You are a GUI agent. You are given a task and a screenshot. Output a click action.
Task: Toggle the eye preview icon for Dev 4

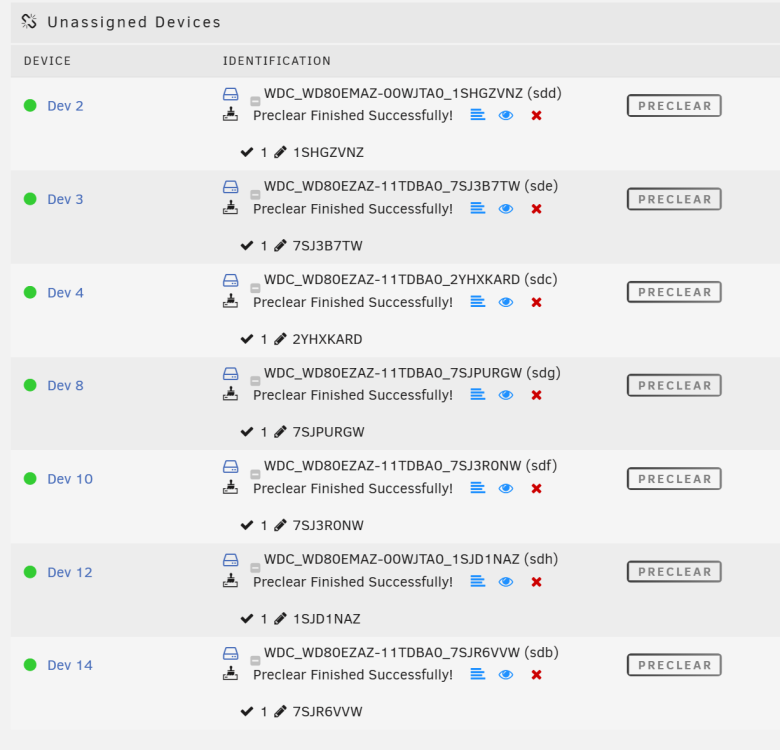click(x=506, y=302)
